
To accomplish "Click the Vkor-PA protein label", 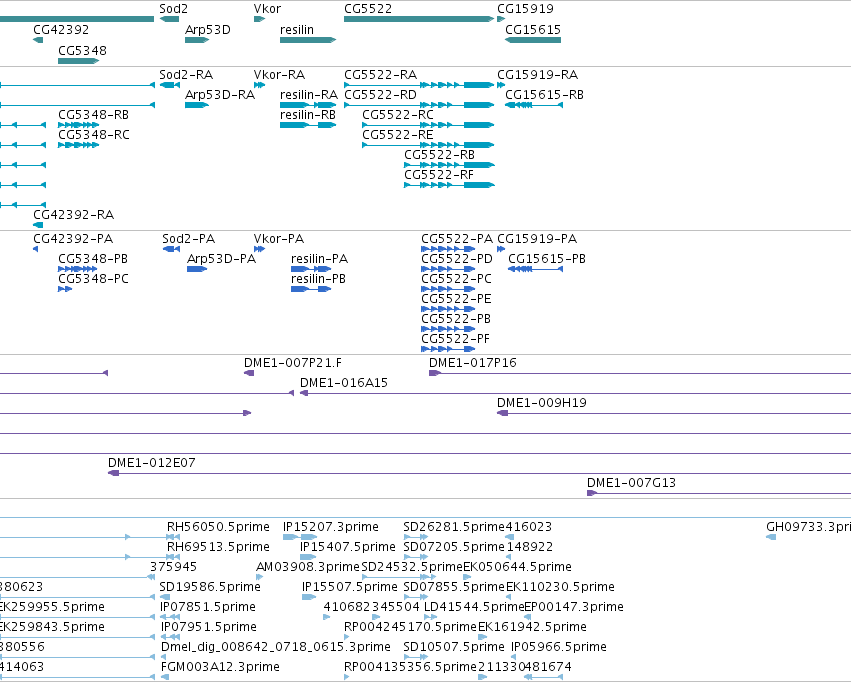I will coord(278,239).
